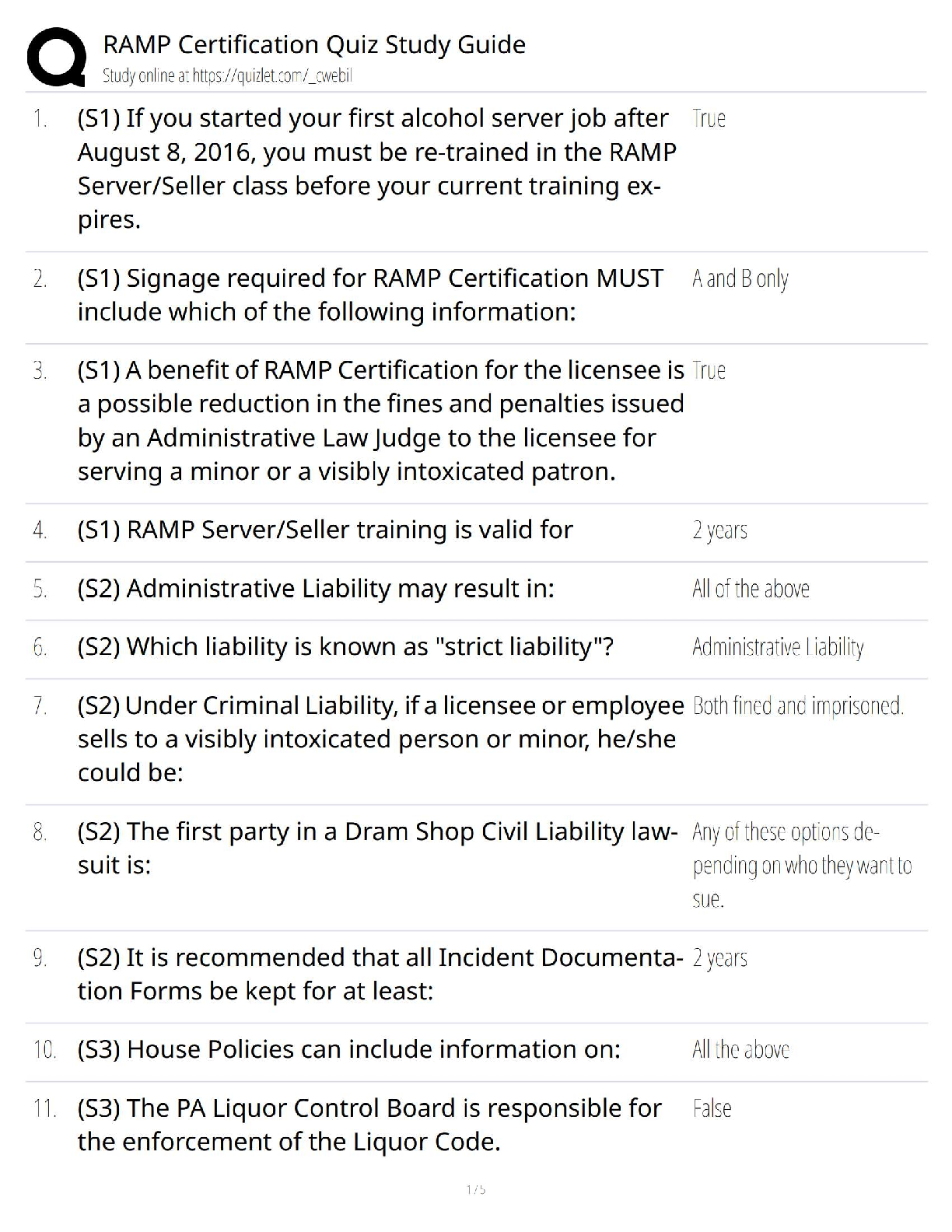This screenshot has height=1232, width=952.
Task: Click the RAMP Certification Quiz Study Guide title
Action: tap(314, 44)
